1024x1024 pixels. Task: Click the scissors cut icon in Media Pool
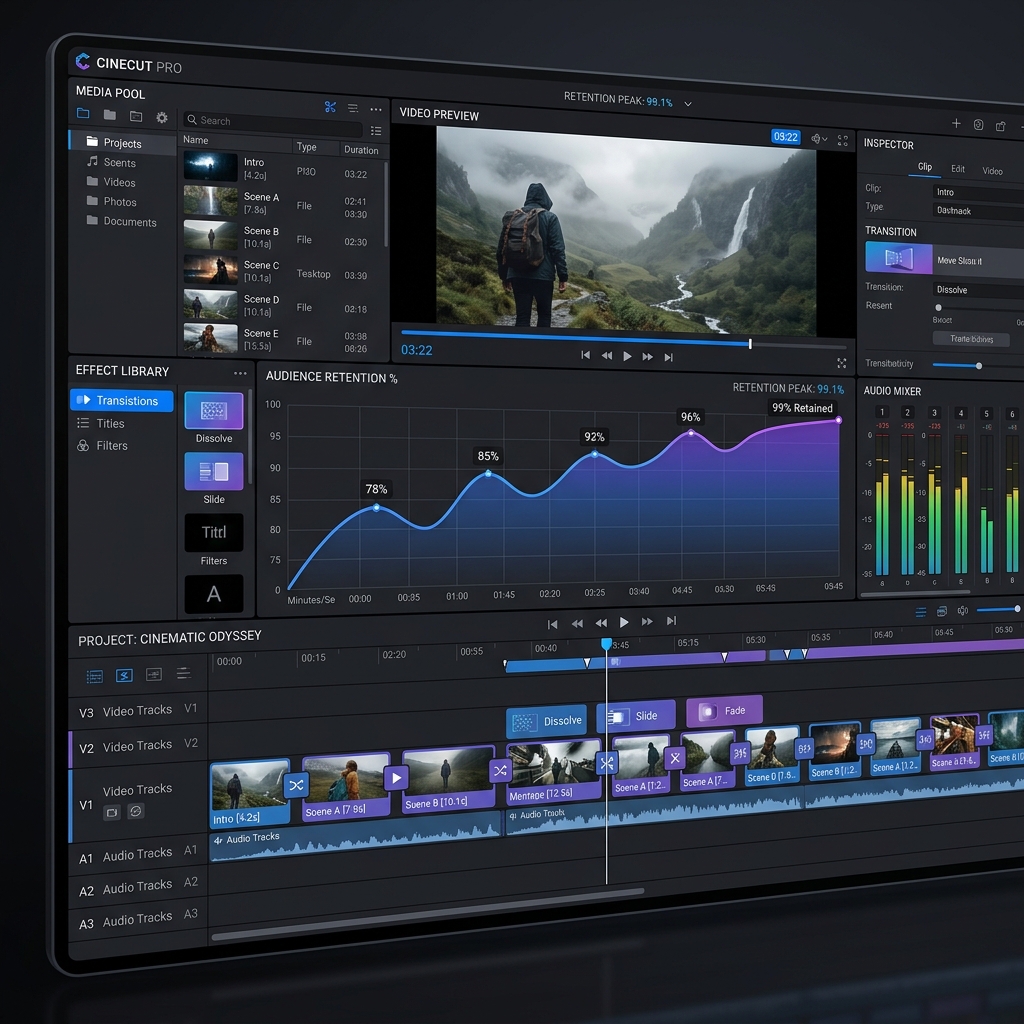tap(330, 106)
